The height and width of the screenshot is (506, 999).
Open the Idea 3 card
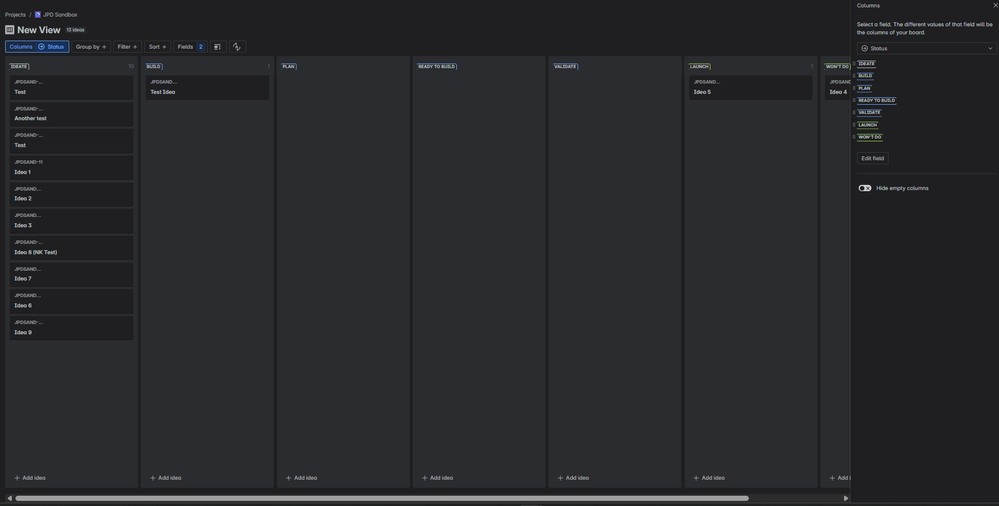[x=71, y=221]
